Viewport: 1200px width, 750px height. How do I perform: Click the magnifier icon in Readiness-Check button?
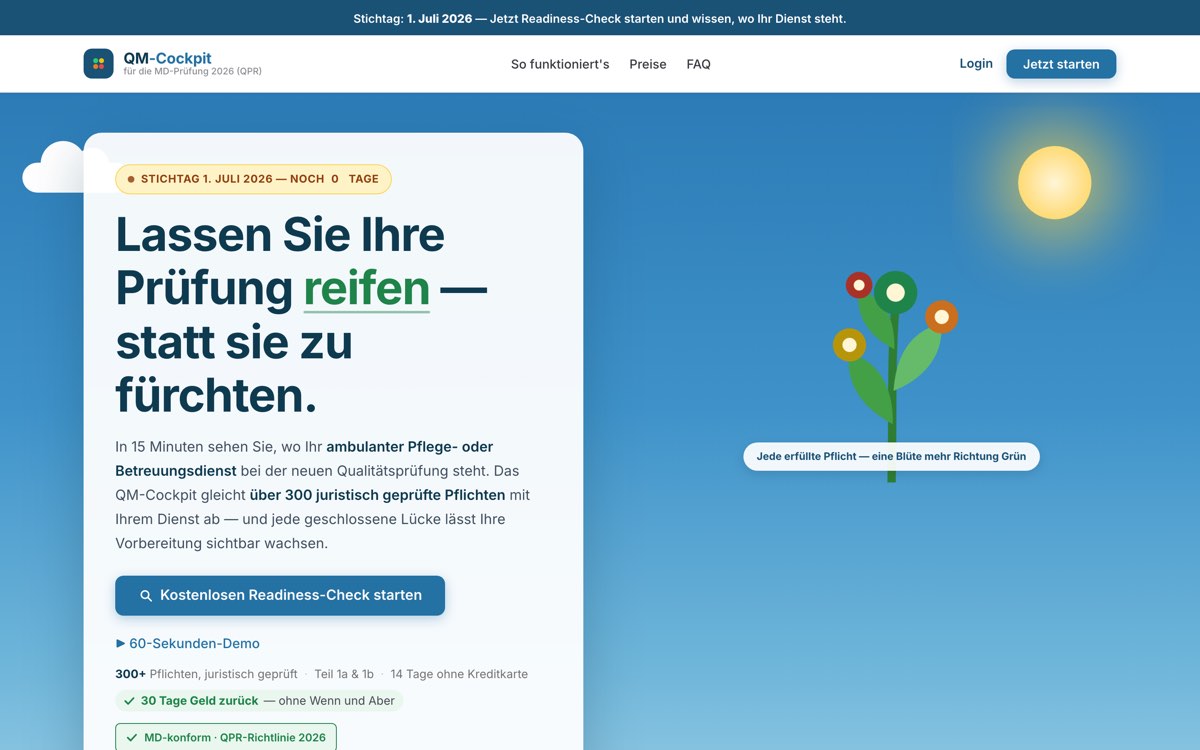[x=146, y=595]
